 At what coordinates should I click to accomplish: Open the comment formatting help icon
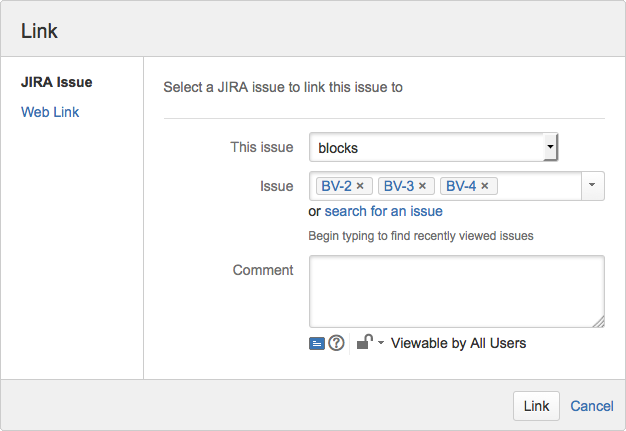(x=336, y=343)
